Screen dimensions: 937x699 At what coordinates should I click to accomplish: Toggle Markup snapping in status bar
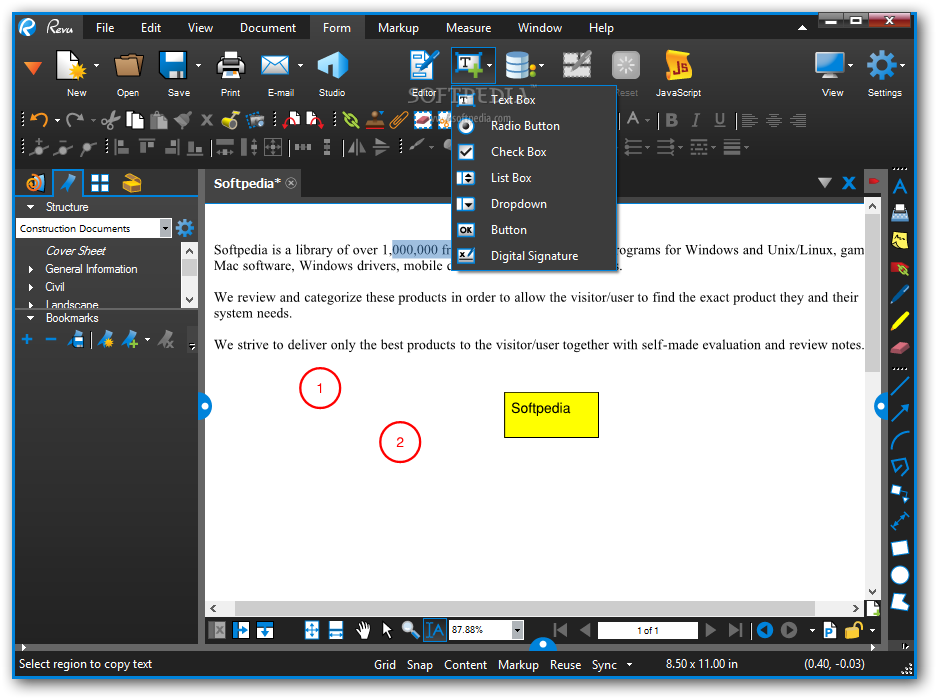(518, 665)
